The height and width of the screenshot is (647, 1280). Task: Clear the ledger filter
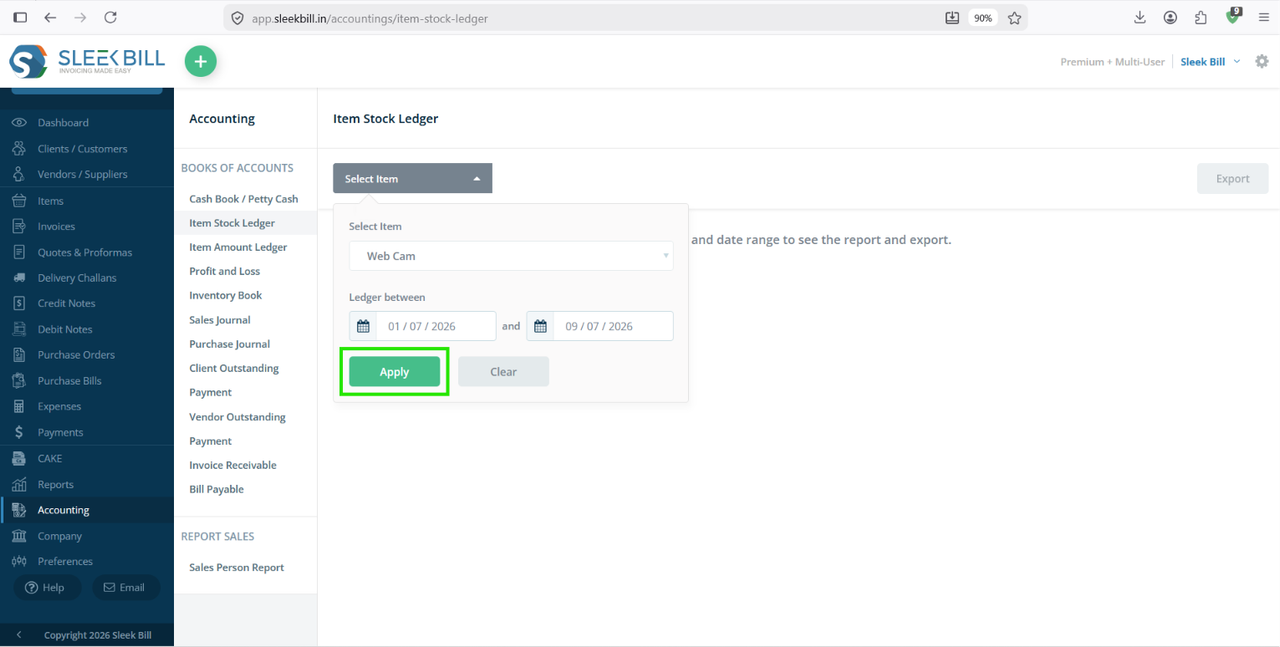pyautogui.click(x=503, y=371)
